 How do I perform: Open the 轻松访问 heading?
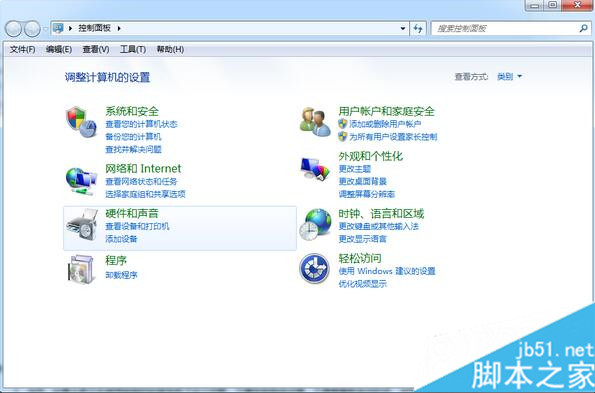360,258
